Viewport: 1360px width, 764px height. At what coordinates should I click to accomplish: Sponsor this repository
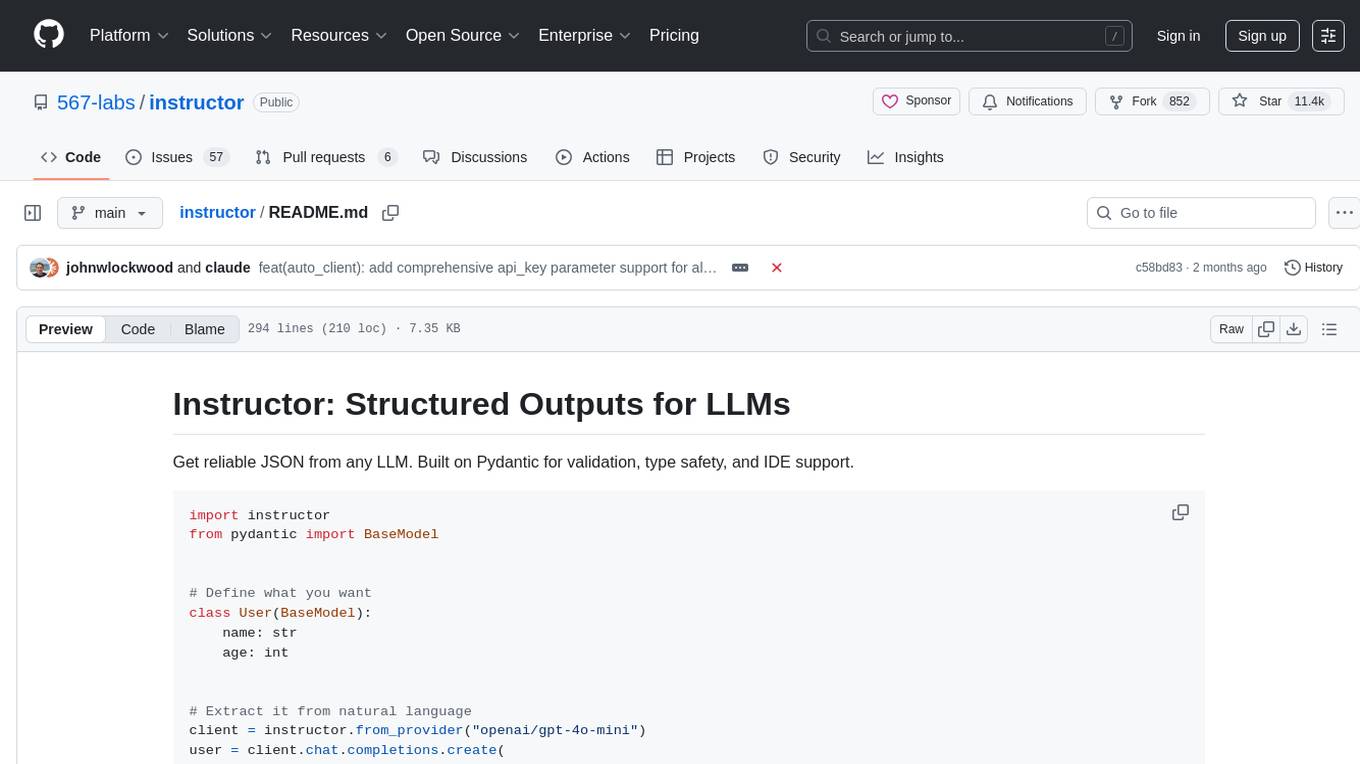pos(916,101)
